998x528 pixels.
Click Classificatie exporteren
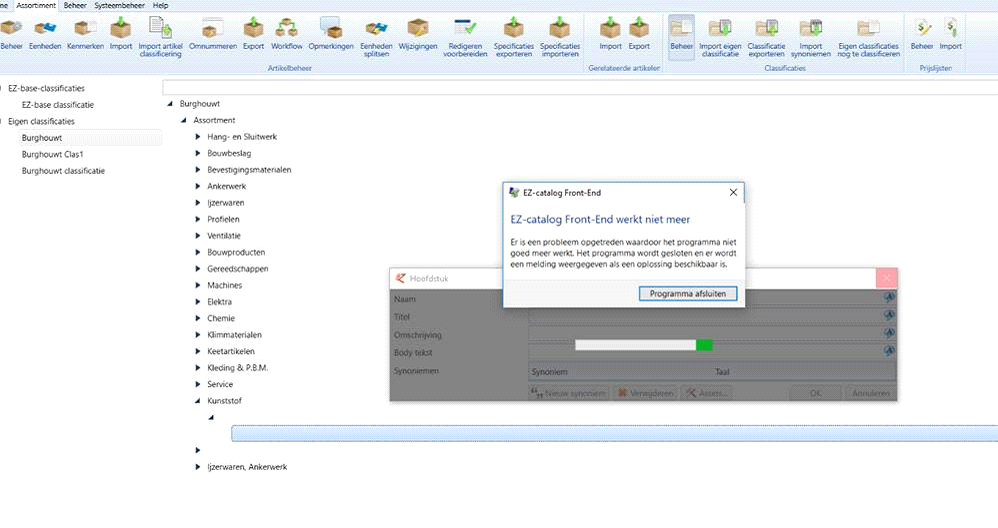[x=766, y=38]
